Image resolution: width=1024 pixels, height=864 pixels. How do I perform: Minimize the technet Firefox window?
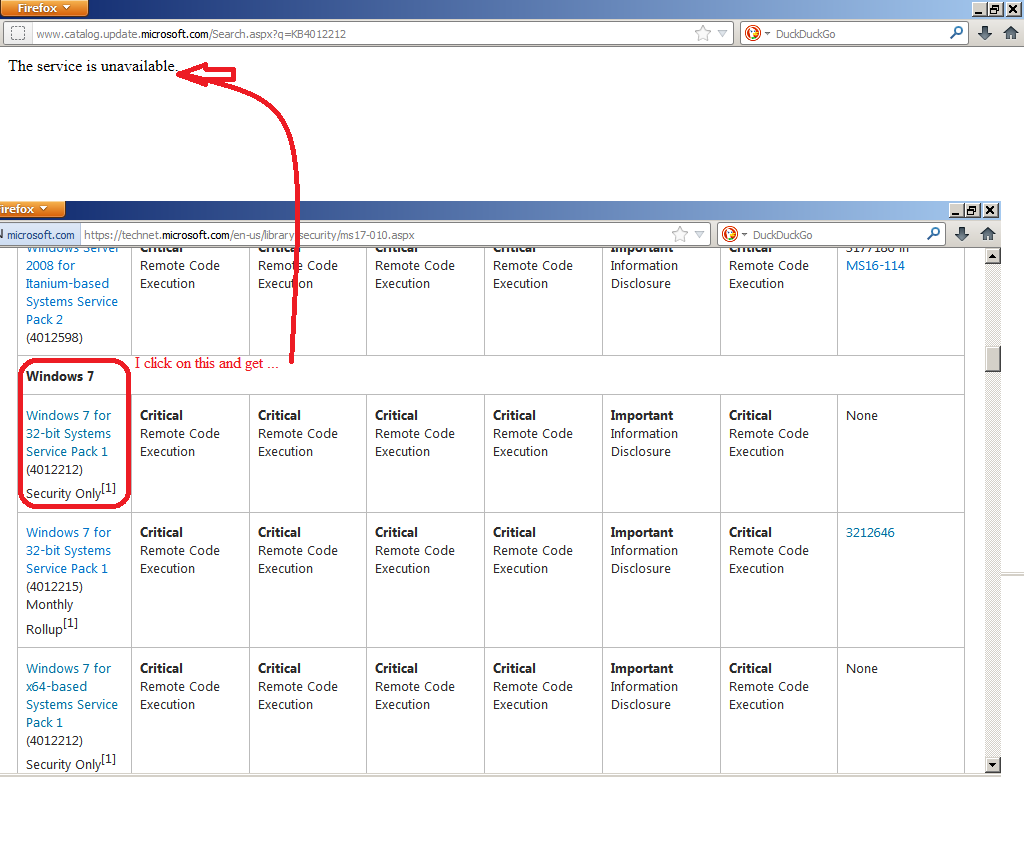pos(956,210)
